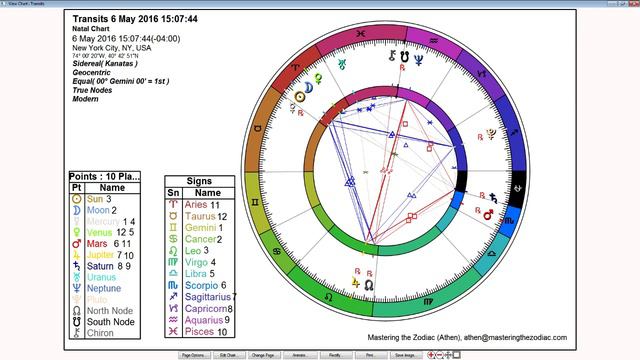
Task: Select the Neptune glyph in the chart wheel
Action: point(418,60)
